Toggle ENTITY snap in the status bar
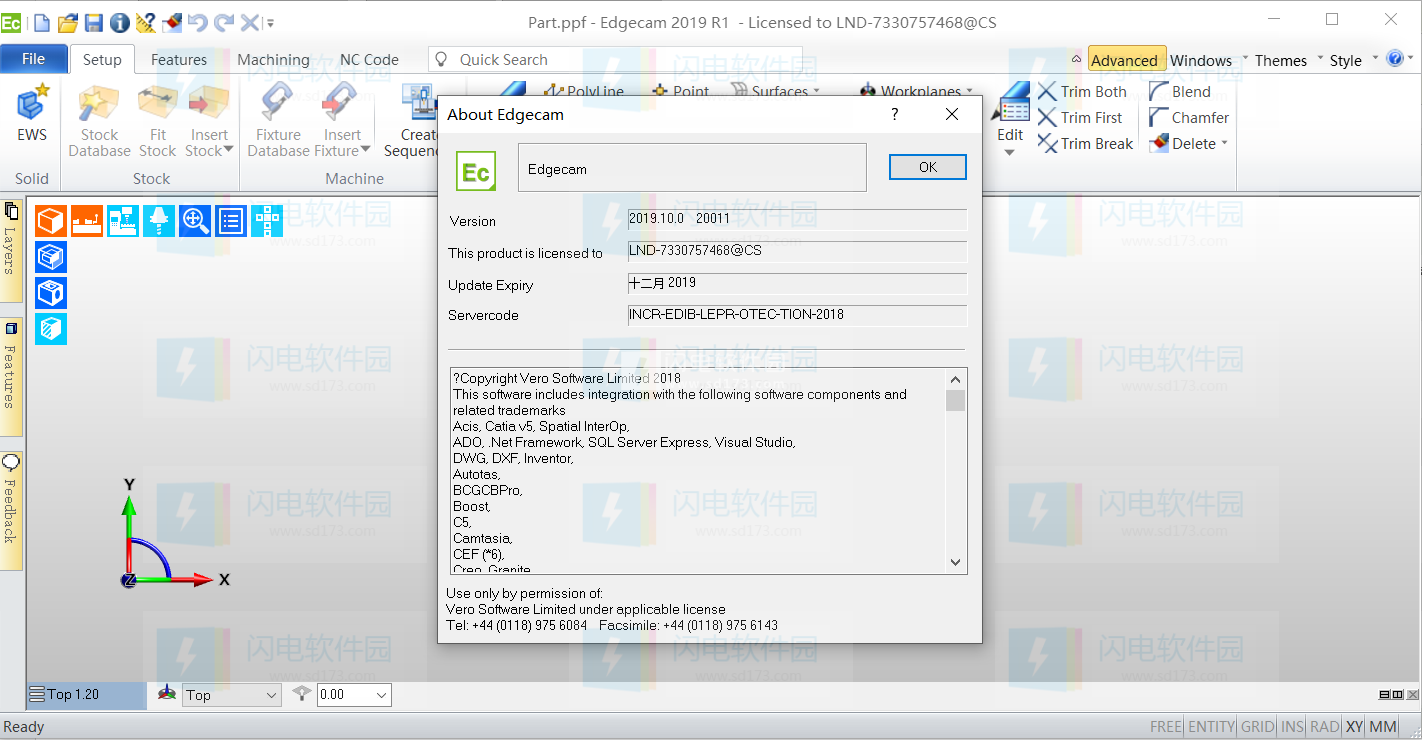This screenshot has width=1422, height=740. point(1211,727)
